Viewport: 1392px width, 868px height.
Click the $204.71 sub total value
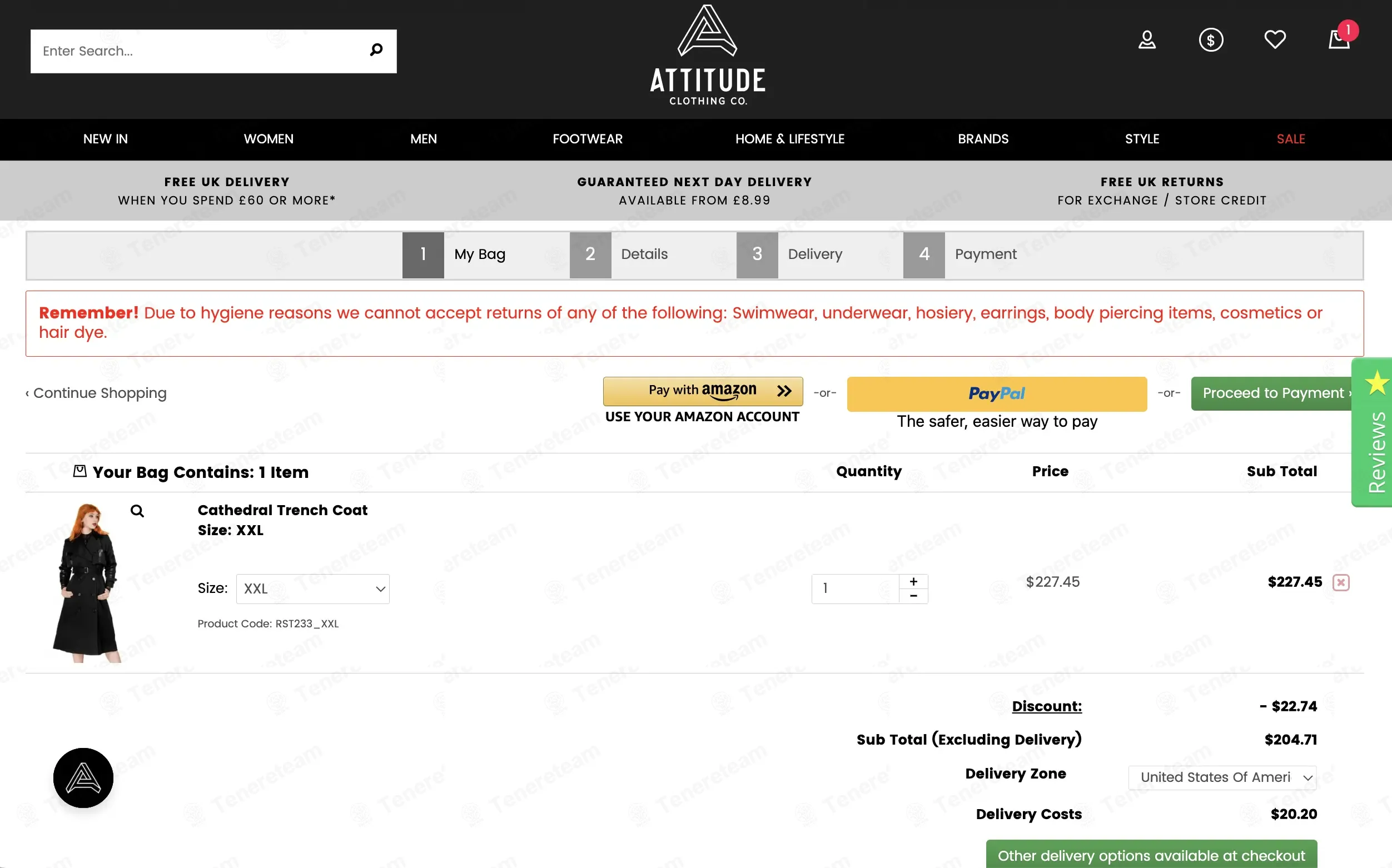click(1290, 740)
